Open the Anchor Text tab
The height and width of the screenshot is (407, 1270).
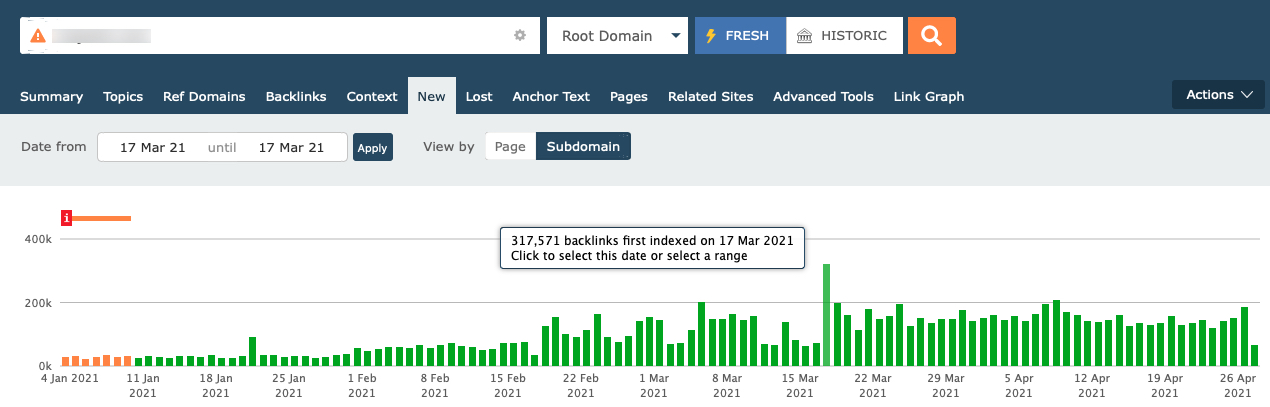click(x=551, y=97)
